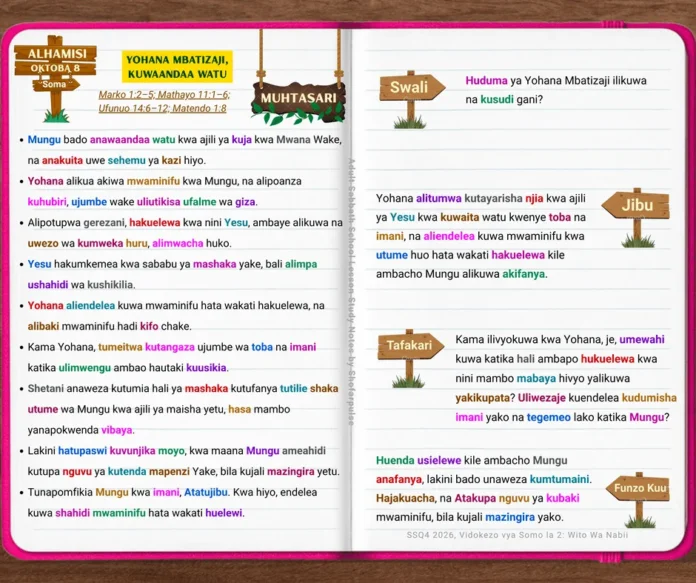Screen dimensions: 696x583
Task: Click the Soma arrow sign
Action: [56, 84]
